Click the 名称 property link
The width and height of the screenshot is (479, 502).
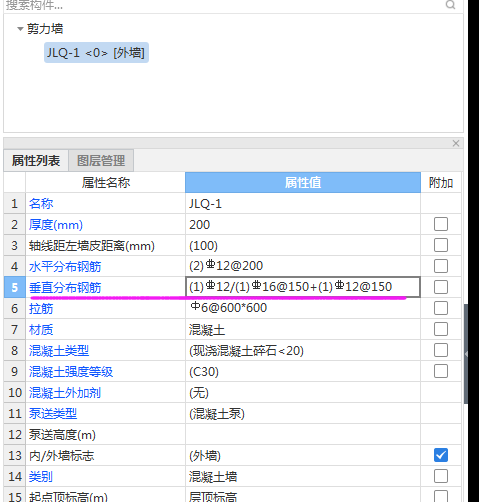coord(41,204)
